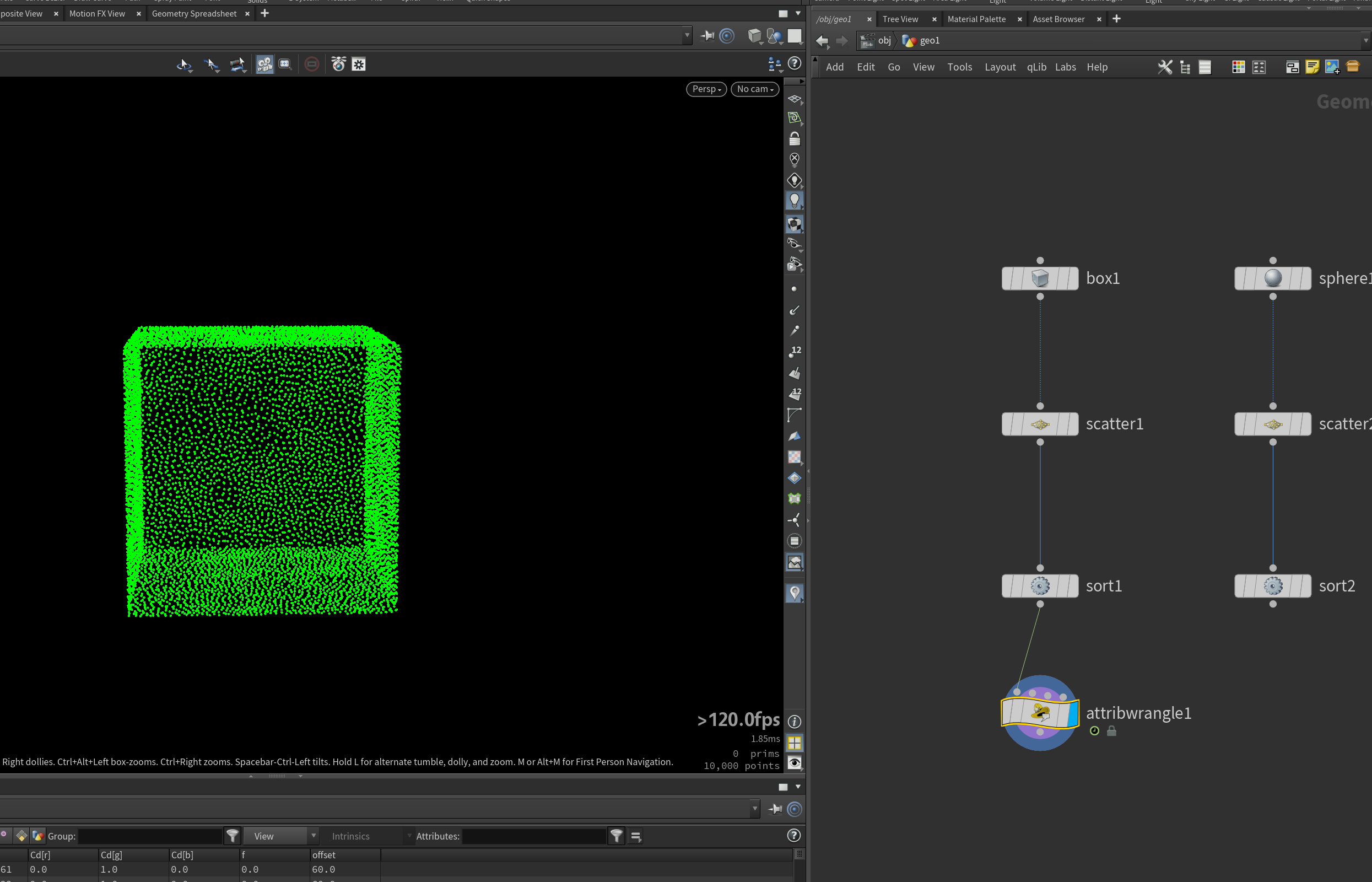This screenshot has width=1372, height=882.
Task: Click the geo1 breadcrumb in the network path
Action: point(921,41)
